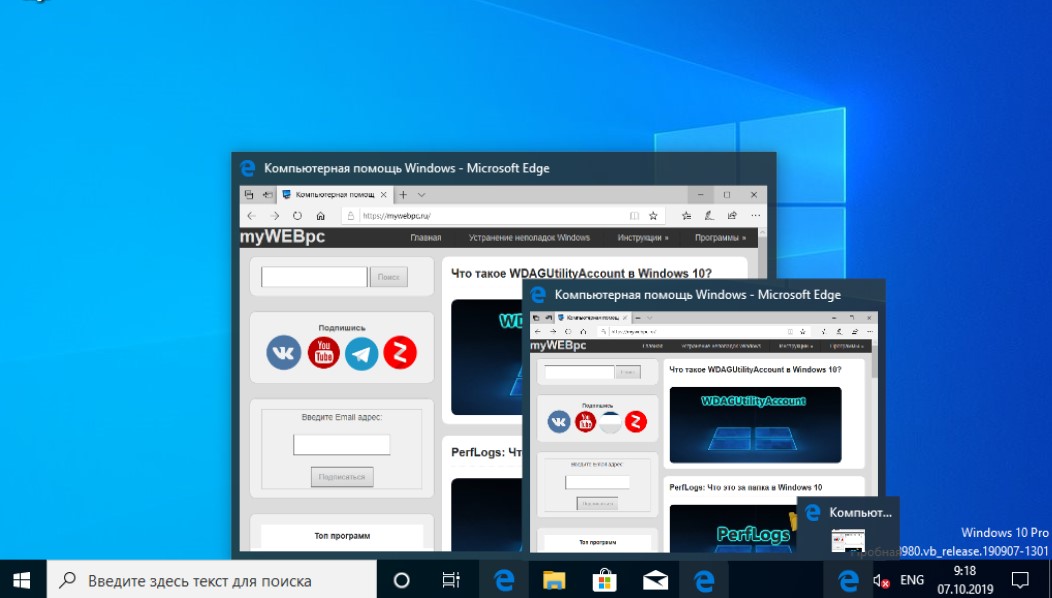Click the red Z icon in large Edge preview
This screenshot has height=598, width=1052.
tap(400, 352)
